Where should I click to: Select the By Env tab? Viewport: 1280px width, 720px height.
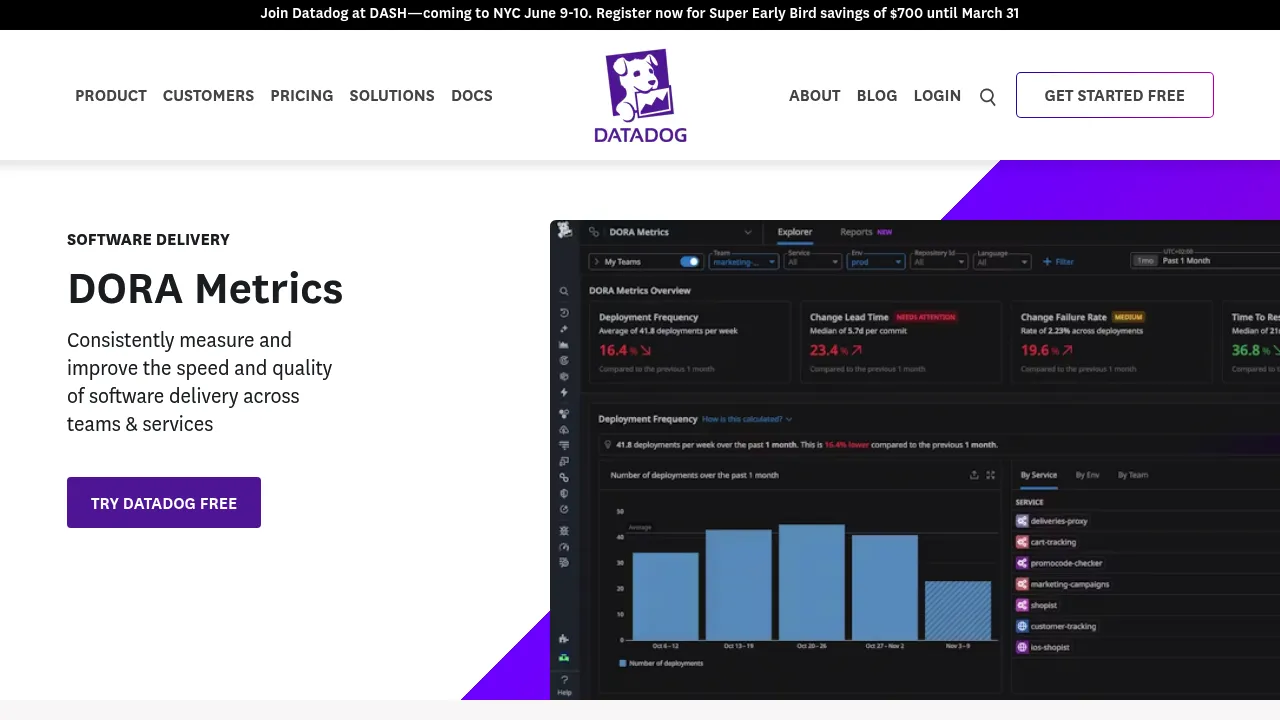click(1087, 475)
